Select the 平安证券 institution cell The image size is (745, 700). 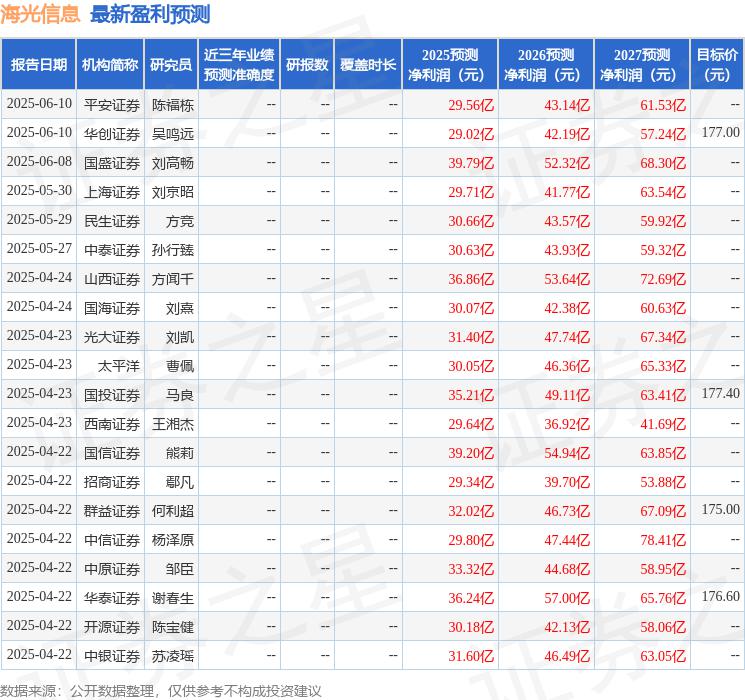112,105
